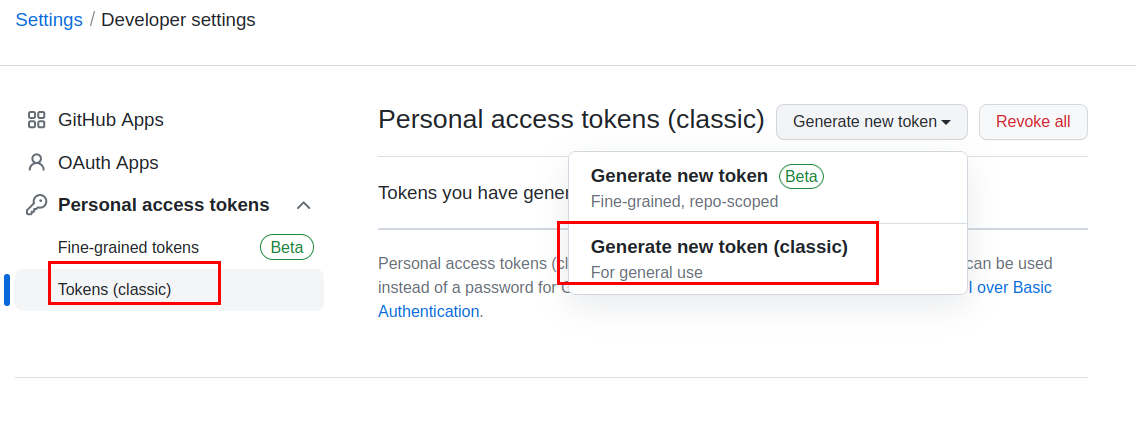This screenshot has width=1136, height=423.
Task: Open Tokens (classic) in the sidebar
Action: [115, 289]
